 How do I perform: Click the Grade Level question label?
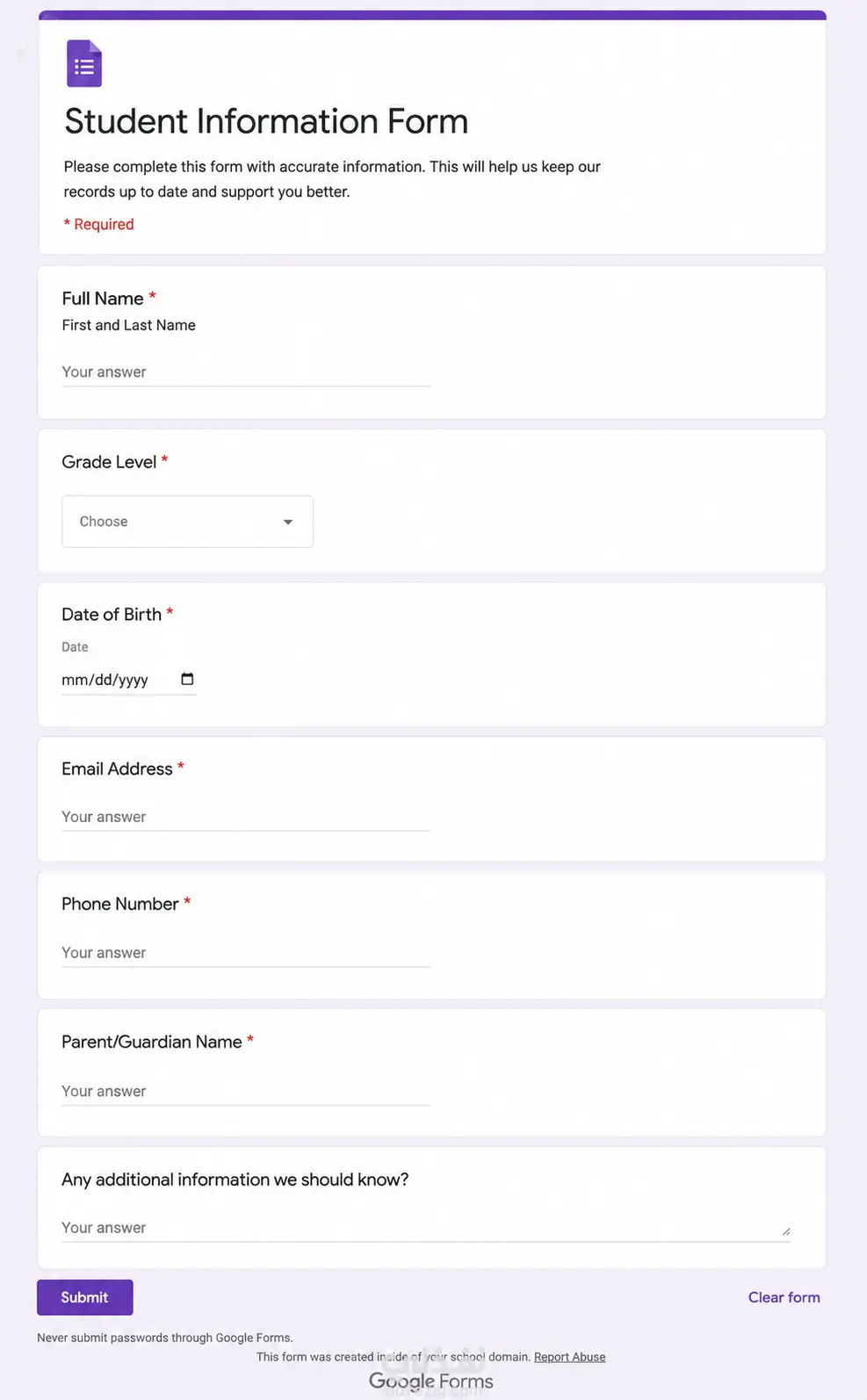pyautogui.click(x=109, y=462)
